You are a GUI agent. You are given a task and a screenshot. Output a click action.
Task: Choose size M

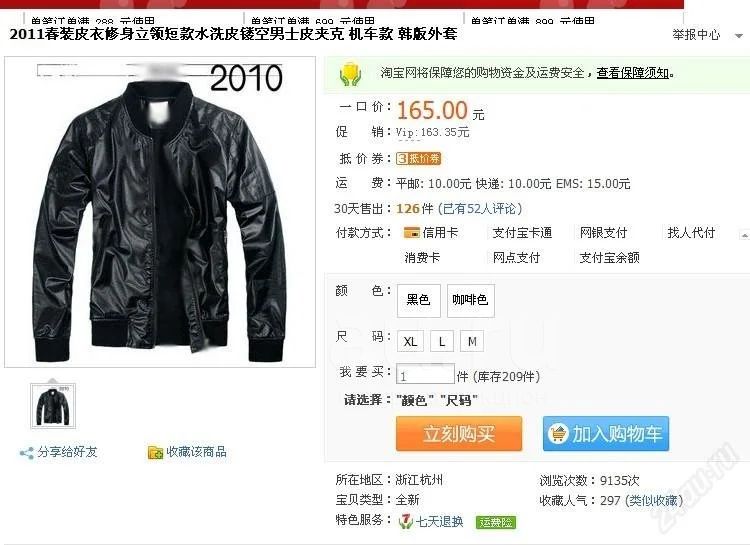[x=472, y=341]
